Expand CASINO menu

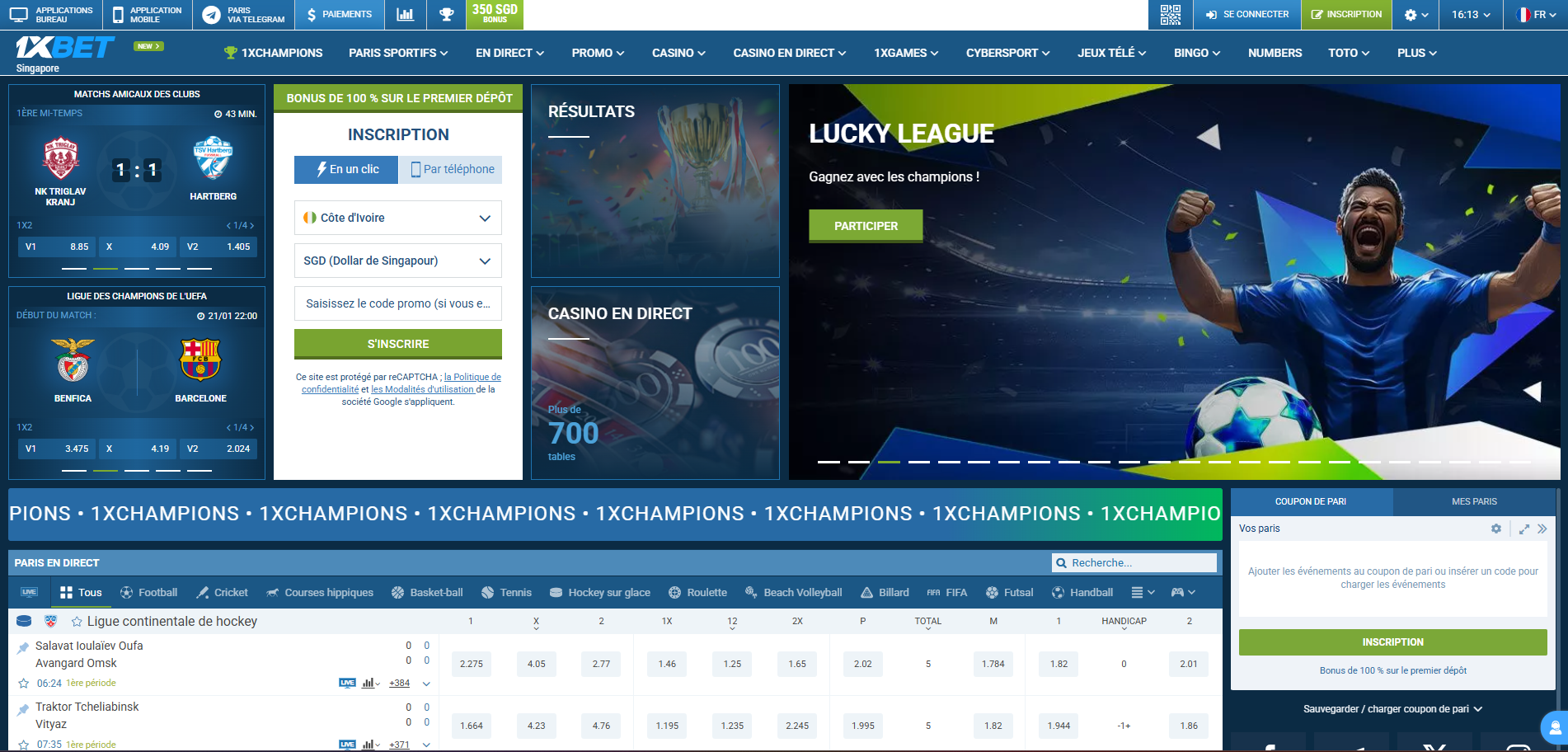[x=678, y=53]
